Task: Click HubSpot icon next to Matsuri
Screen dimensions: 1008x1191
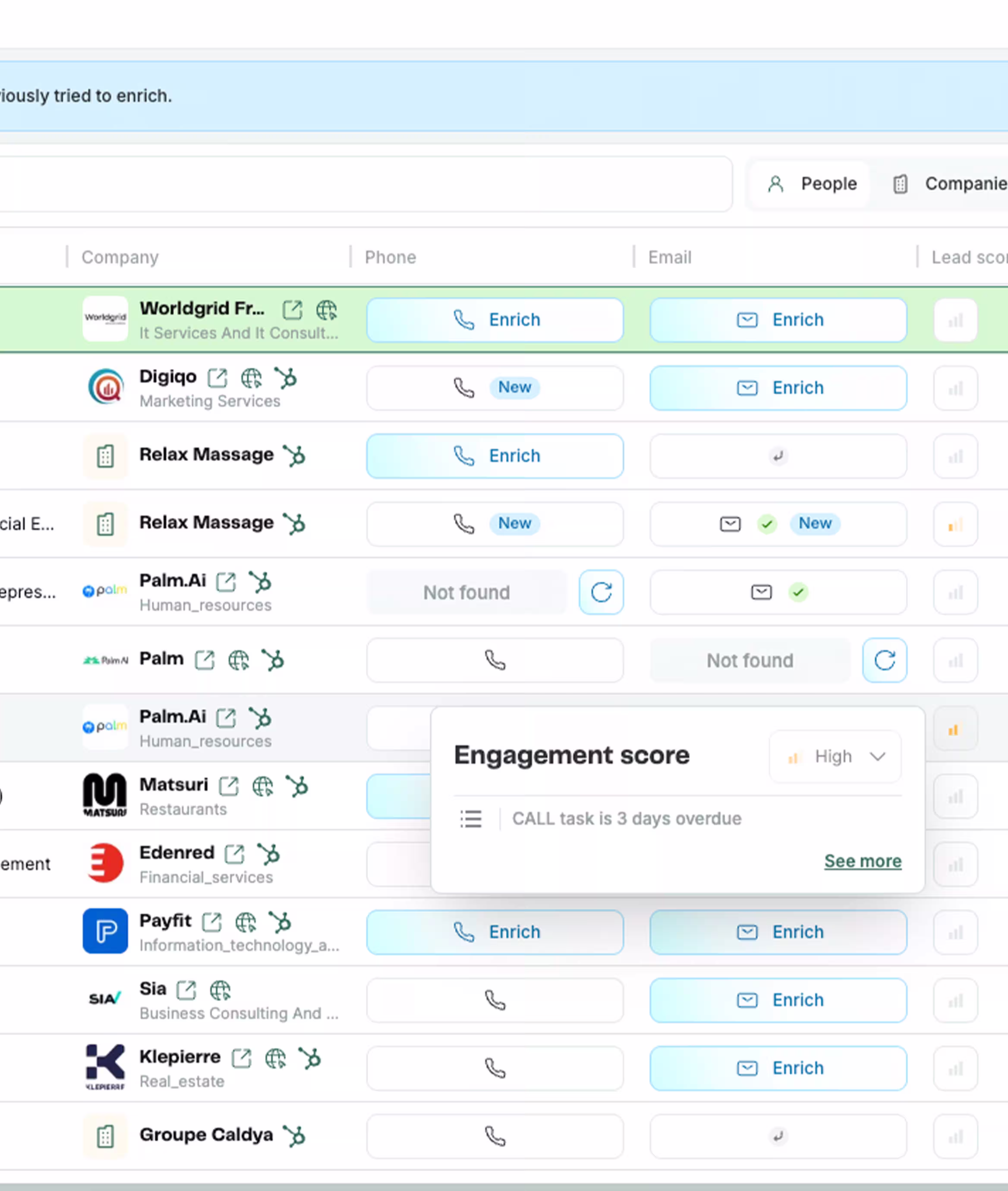Action: [297, 786]
